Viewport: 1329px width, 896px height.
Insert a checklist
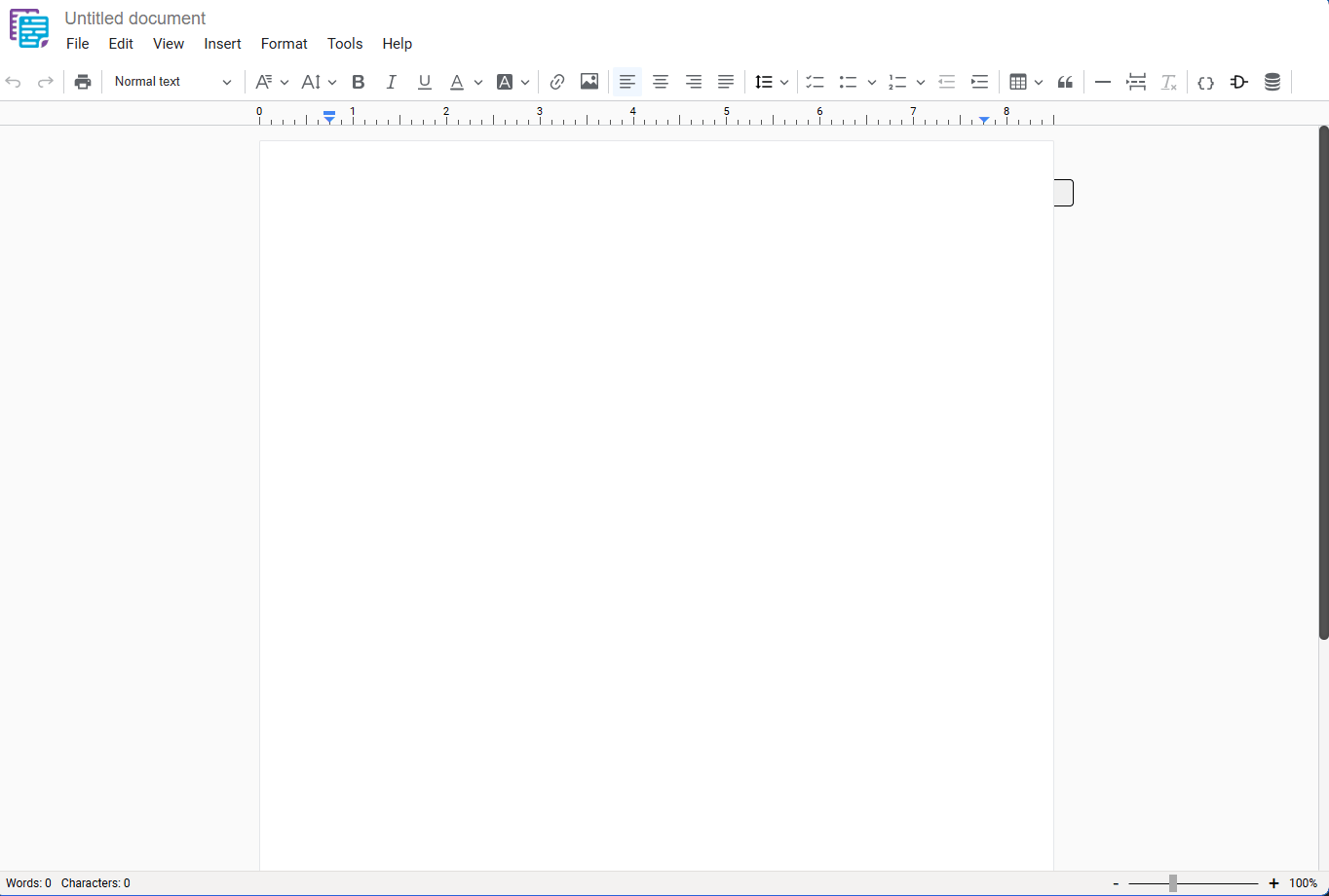click(x=816, y=82)
